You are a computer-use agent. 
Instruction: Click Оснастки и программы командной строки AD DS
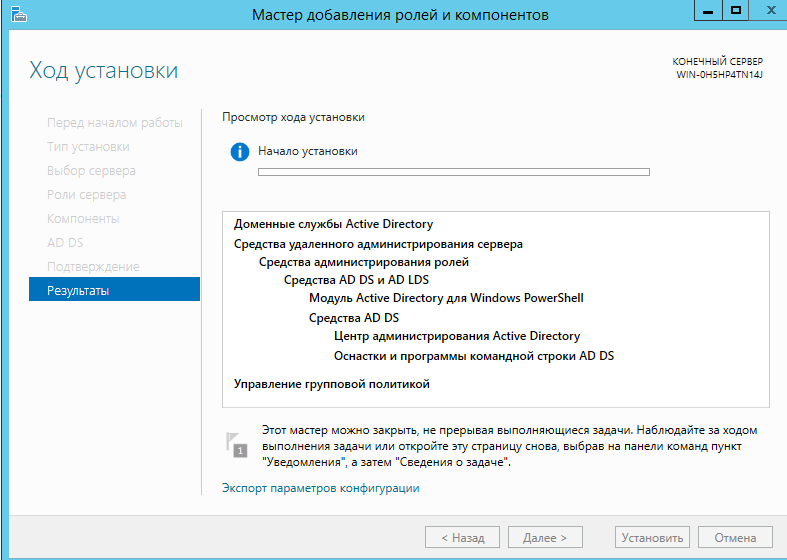click(474, 356)
